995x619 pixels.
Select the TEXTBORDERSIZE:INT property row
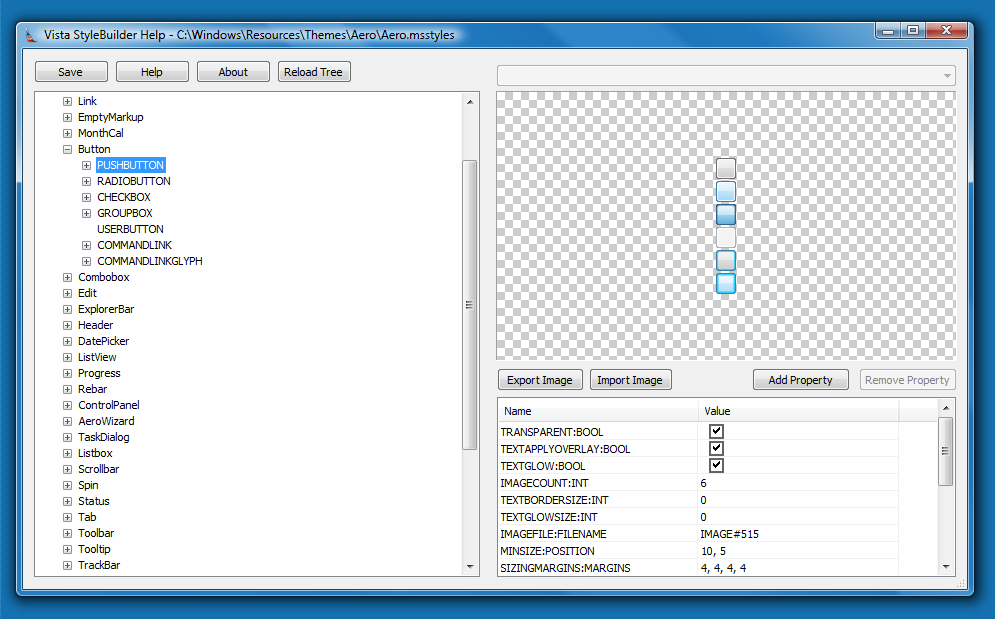[698, 500]
